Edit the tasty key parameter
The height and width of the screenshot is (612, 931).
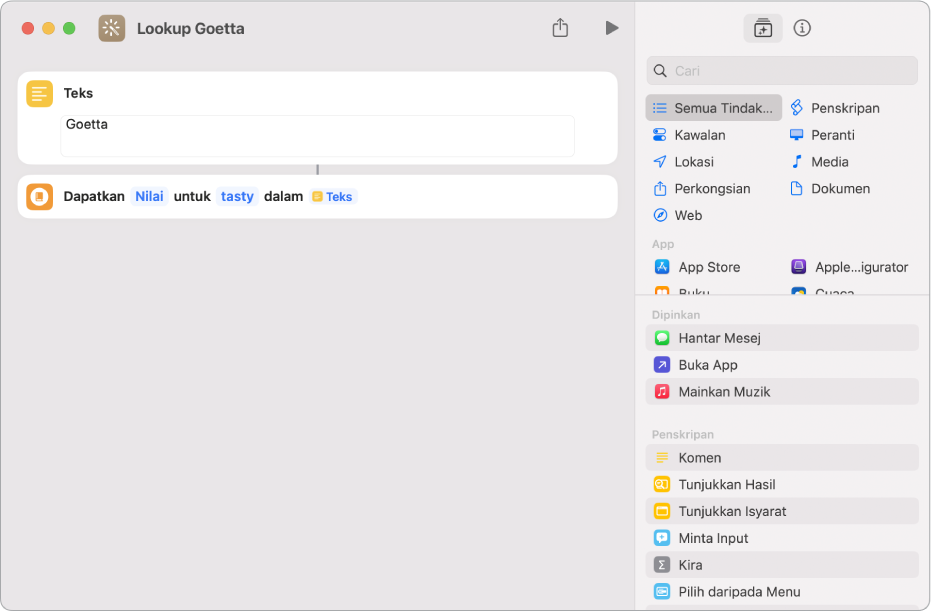coord(237,196)
